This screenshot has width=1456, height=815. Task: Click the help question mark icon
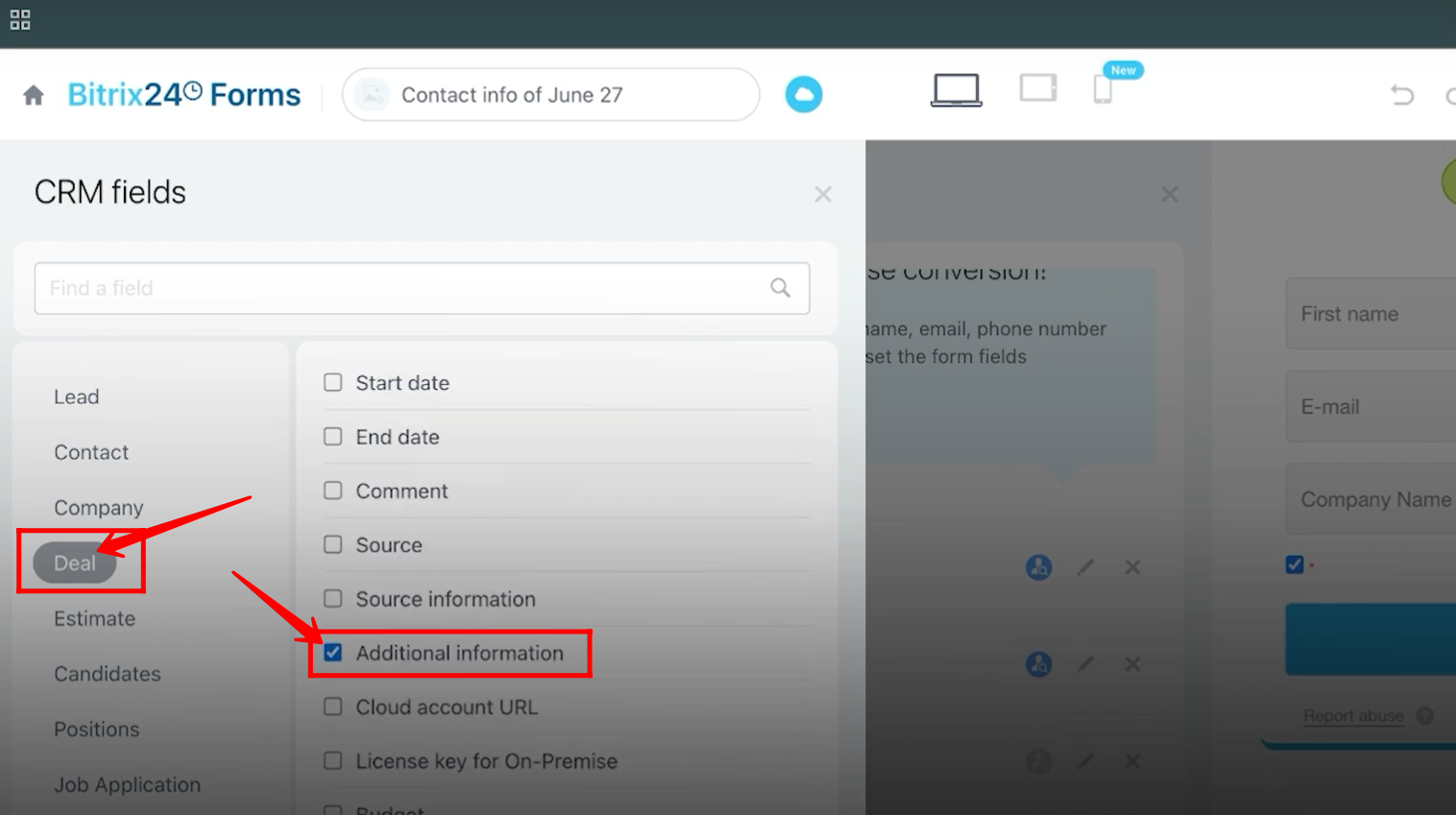pyautogui.click(x=1425, y=716)
